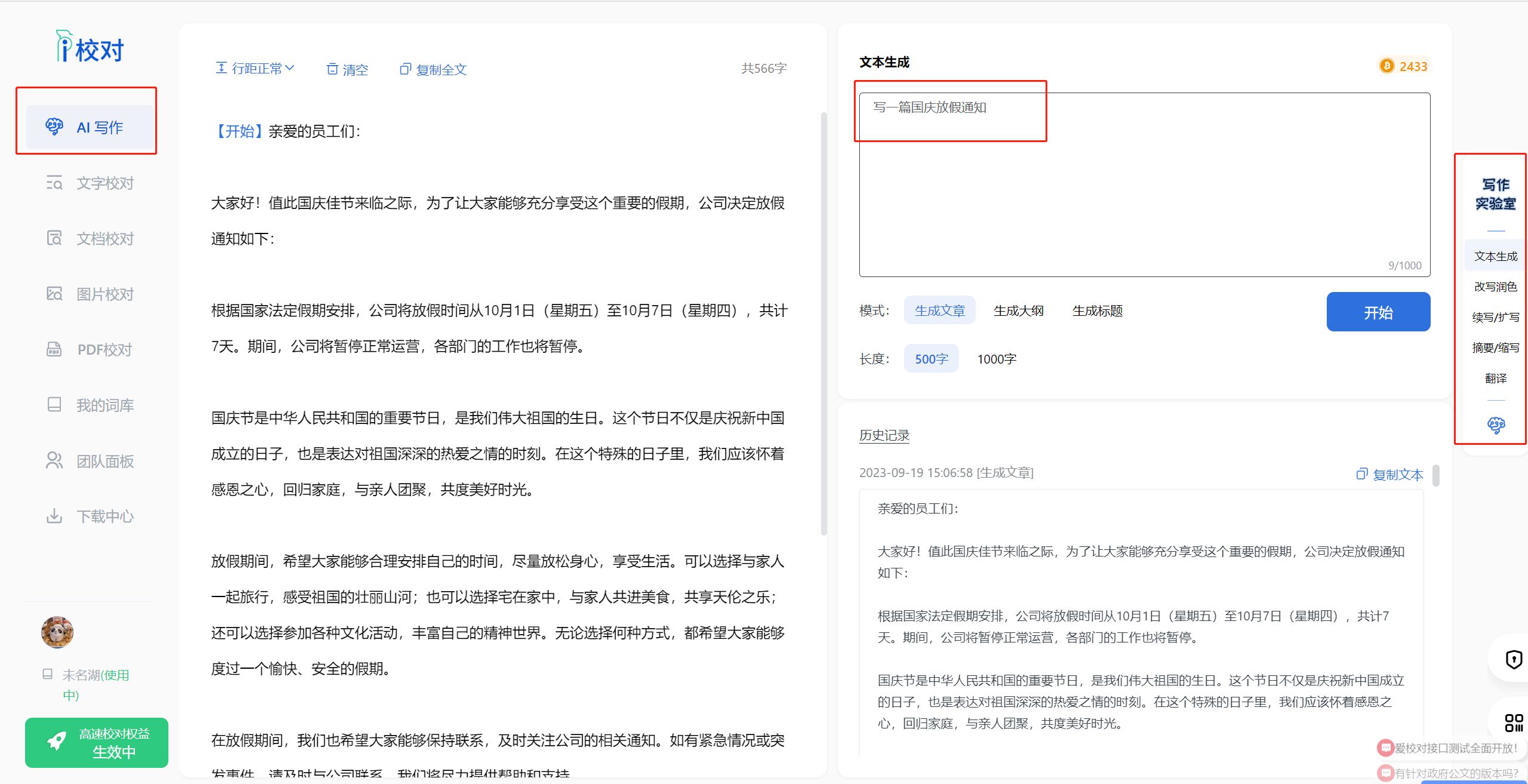Screen dimensions: 1528x784
Task: Select 生成大纲 mode
Action: (x=1019, y=310)
